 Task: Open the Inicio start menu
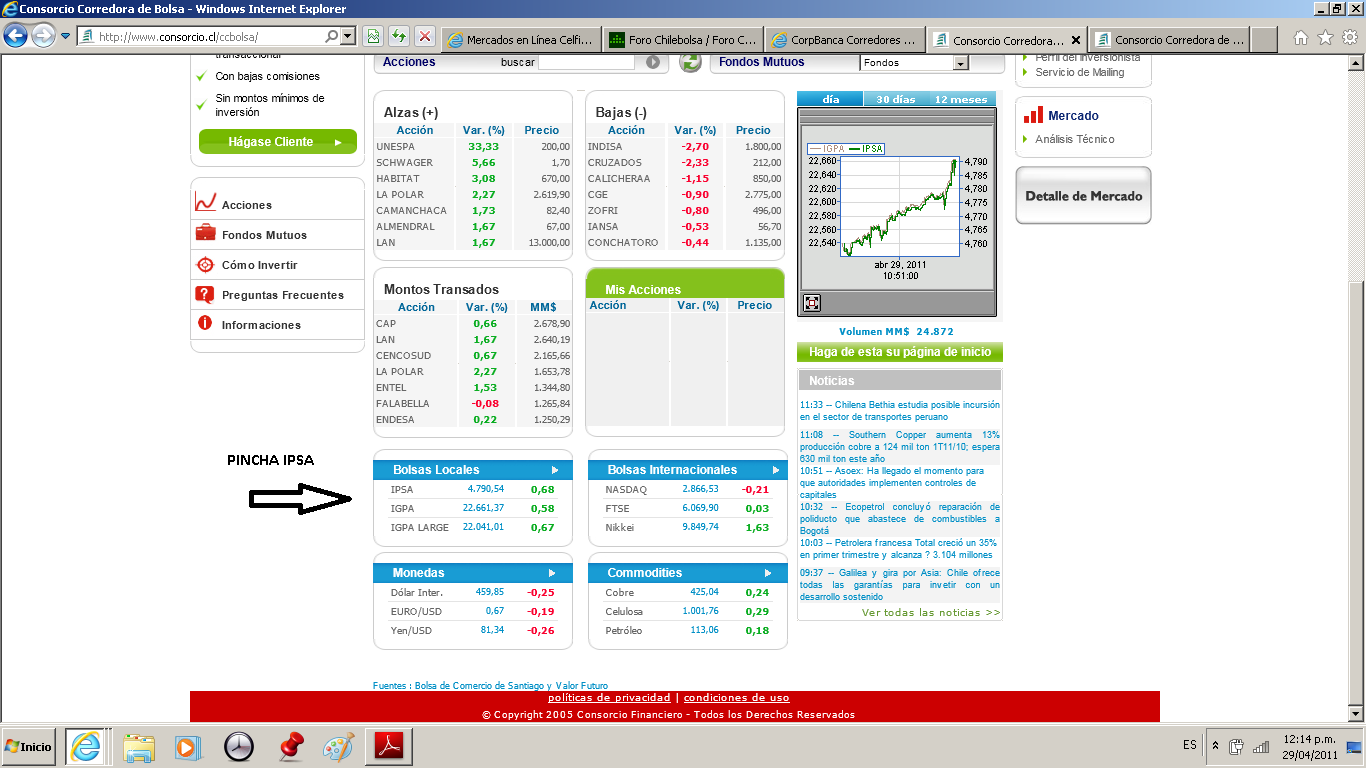[x=28, y=746]
